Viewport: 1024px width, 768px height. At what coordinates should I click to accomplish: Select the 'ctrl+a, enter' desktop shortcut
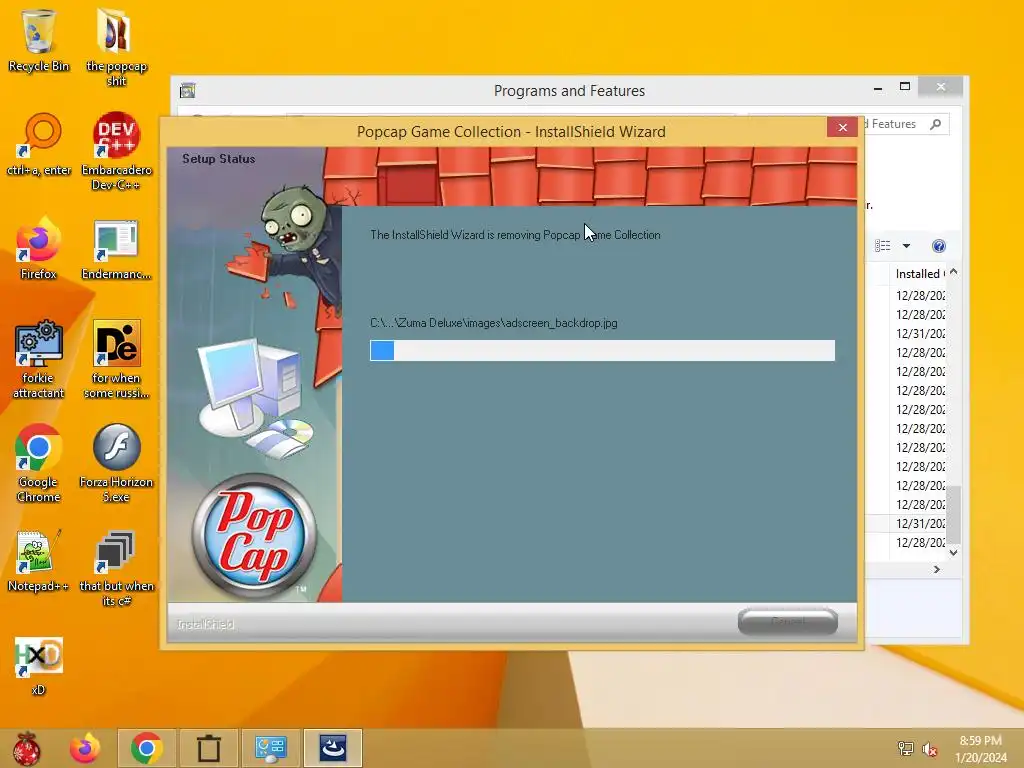click(x=39, y=145)
